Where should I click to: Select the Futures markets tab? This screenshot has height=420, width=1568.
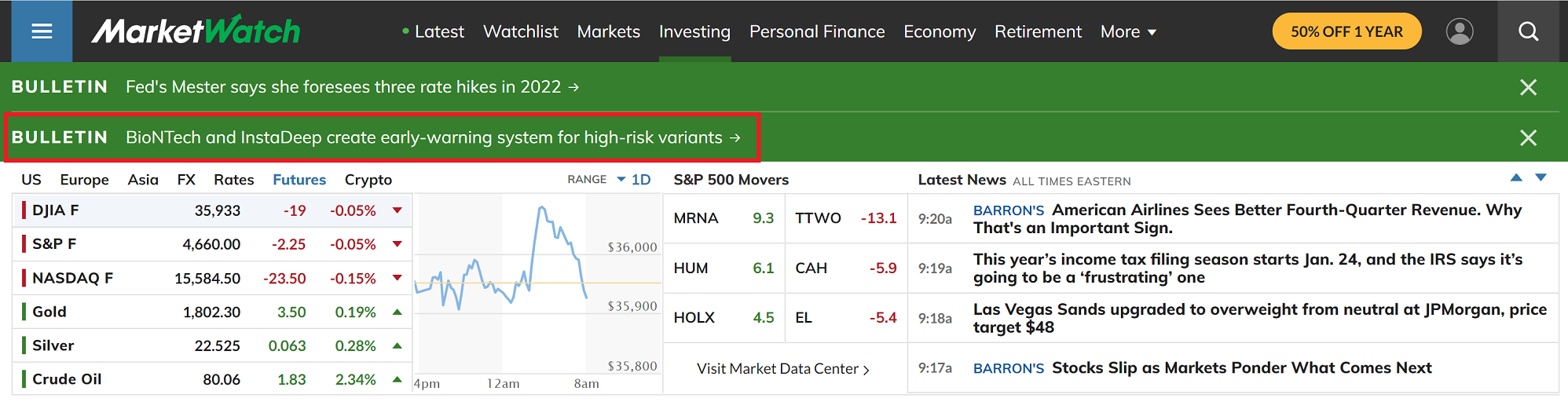click(299, 180)
